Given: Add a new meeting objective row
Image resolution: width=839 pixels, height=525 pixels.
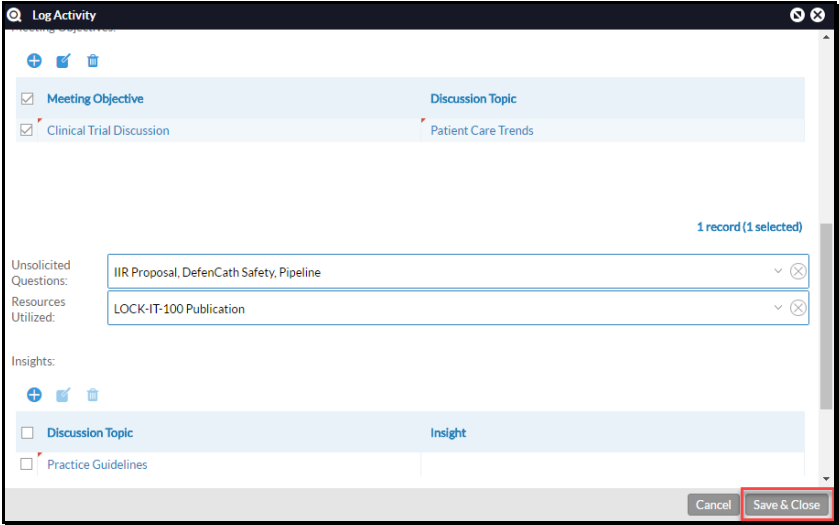Looking at the screenshot, I should click(x=34, y=60).
